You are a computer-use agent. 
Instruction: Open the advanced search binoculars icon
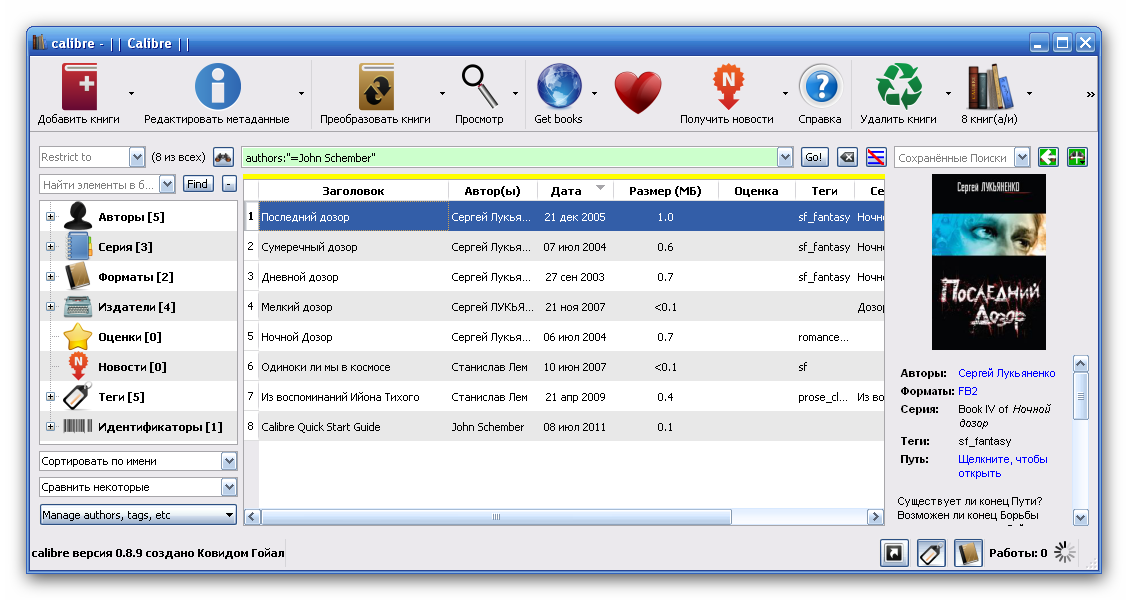click(223, 157)
